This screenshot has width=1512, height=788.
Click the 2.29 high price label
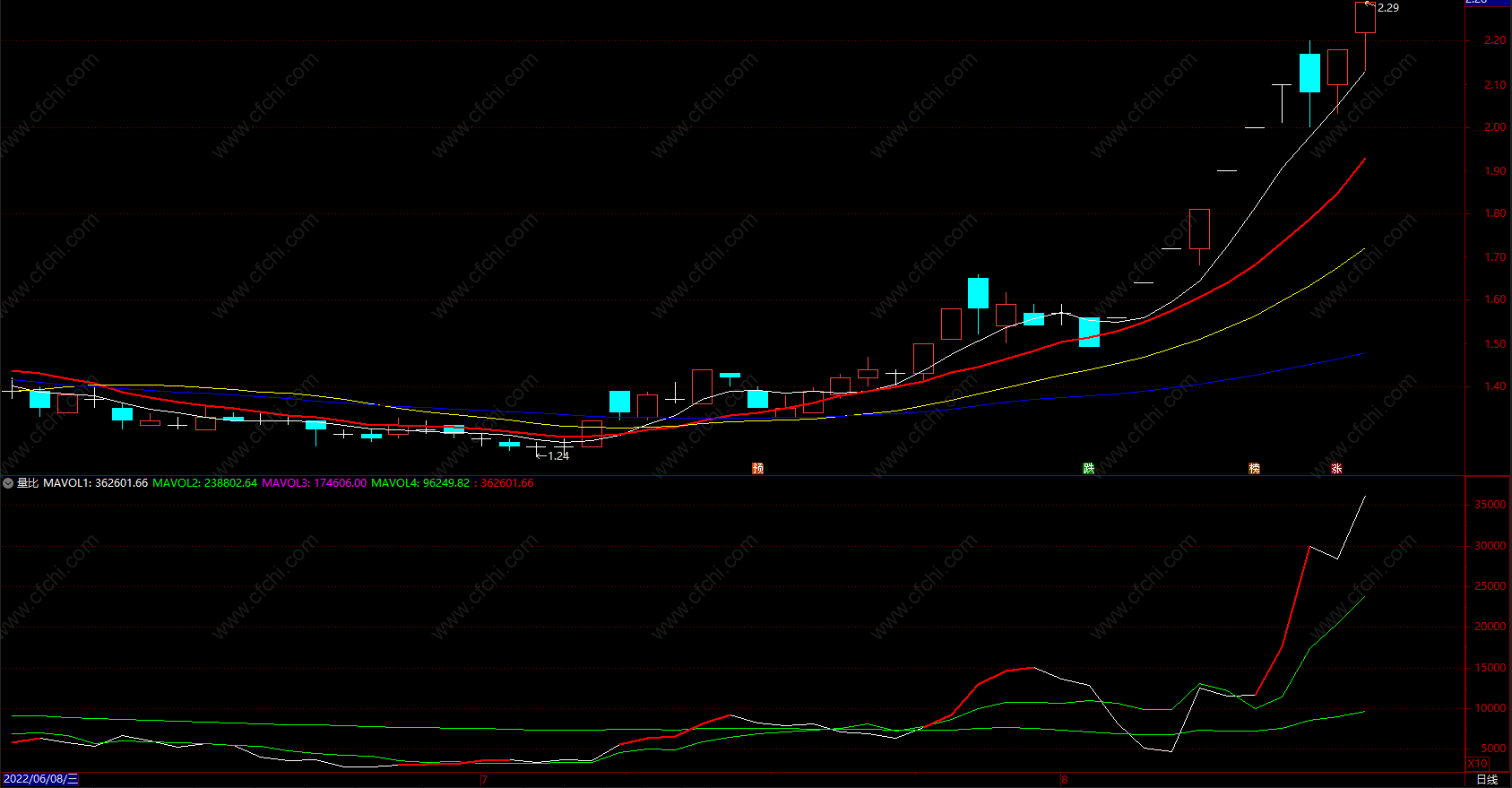pyautogui.click(x=1387, y=7)
